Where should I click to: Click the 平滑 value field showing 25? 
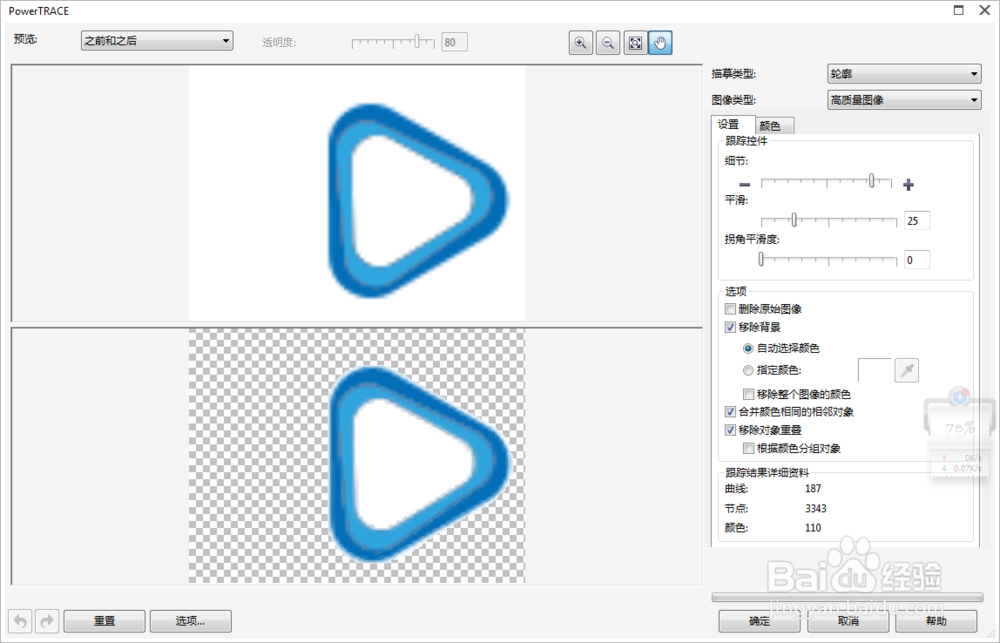(x=917, y=221)
